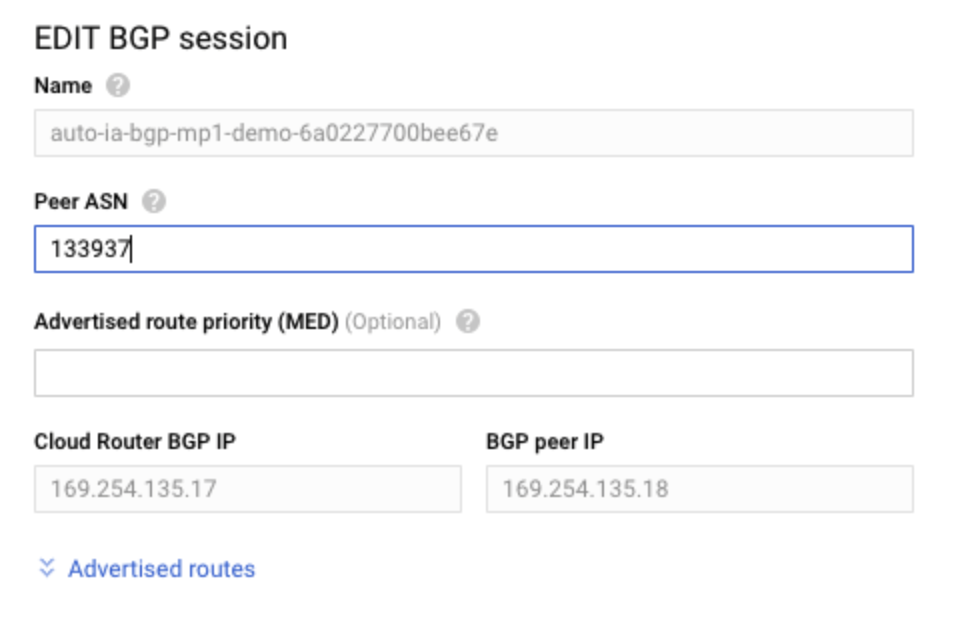Place cursor at end of 133937 text
Viewport: 970px width, 632px height.
click(x=131, y=249)
